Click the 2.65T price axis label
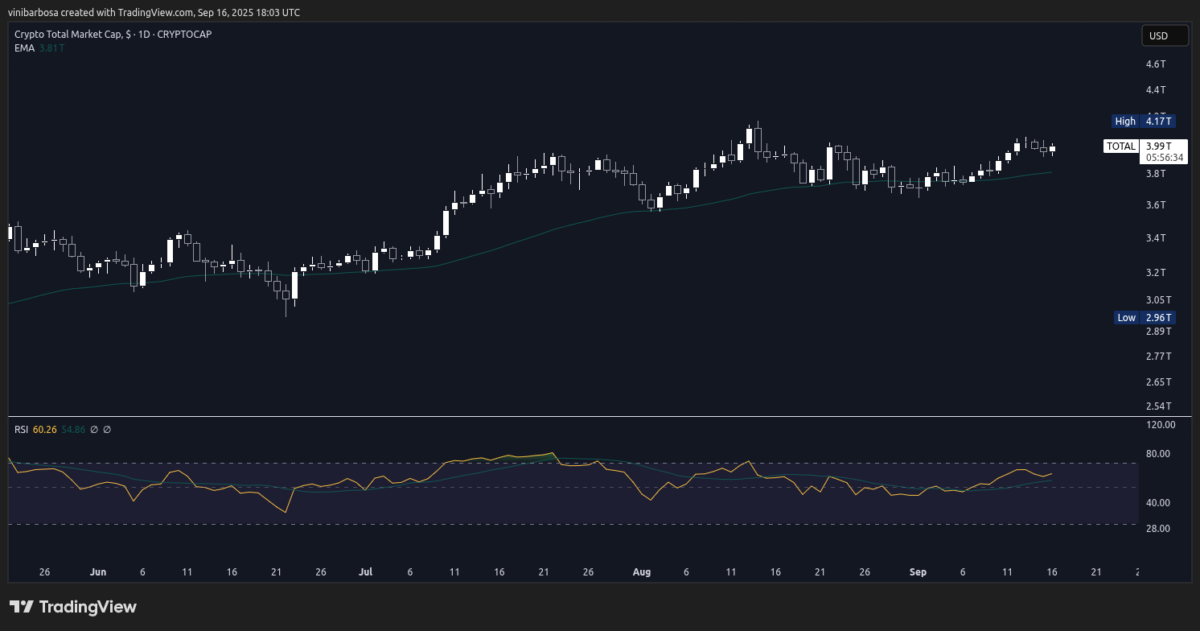The height and width of the screenshot is (631, 1200). click(1158, 382)
